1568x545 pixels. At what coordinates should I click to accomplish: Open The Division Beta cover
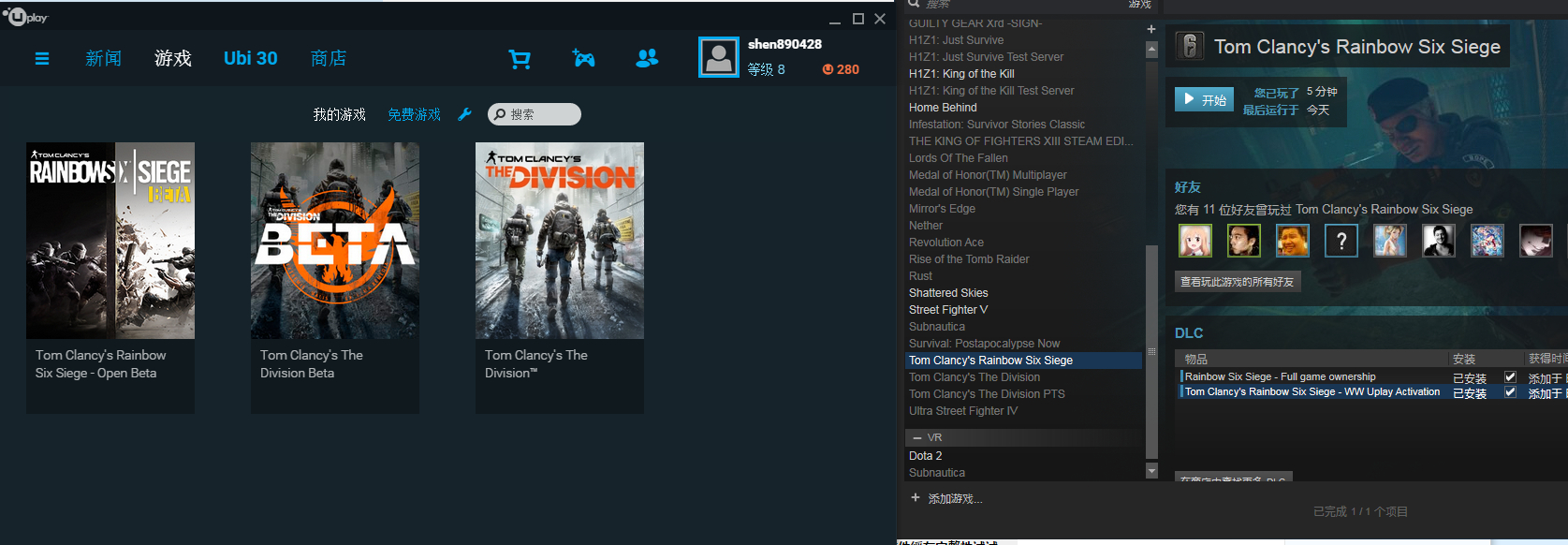pyautogui.click(x=335, y=241)
